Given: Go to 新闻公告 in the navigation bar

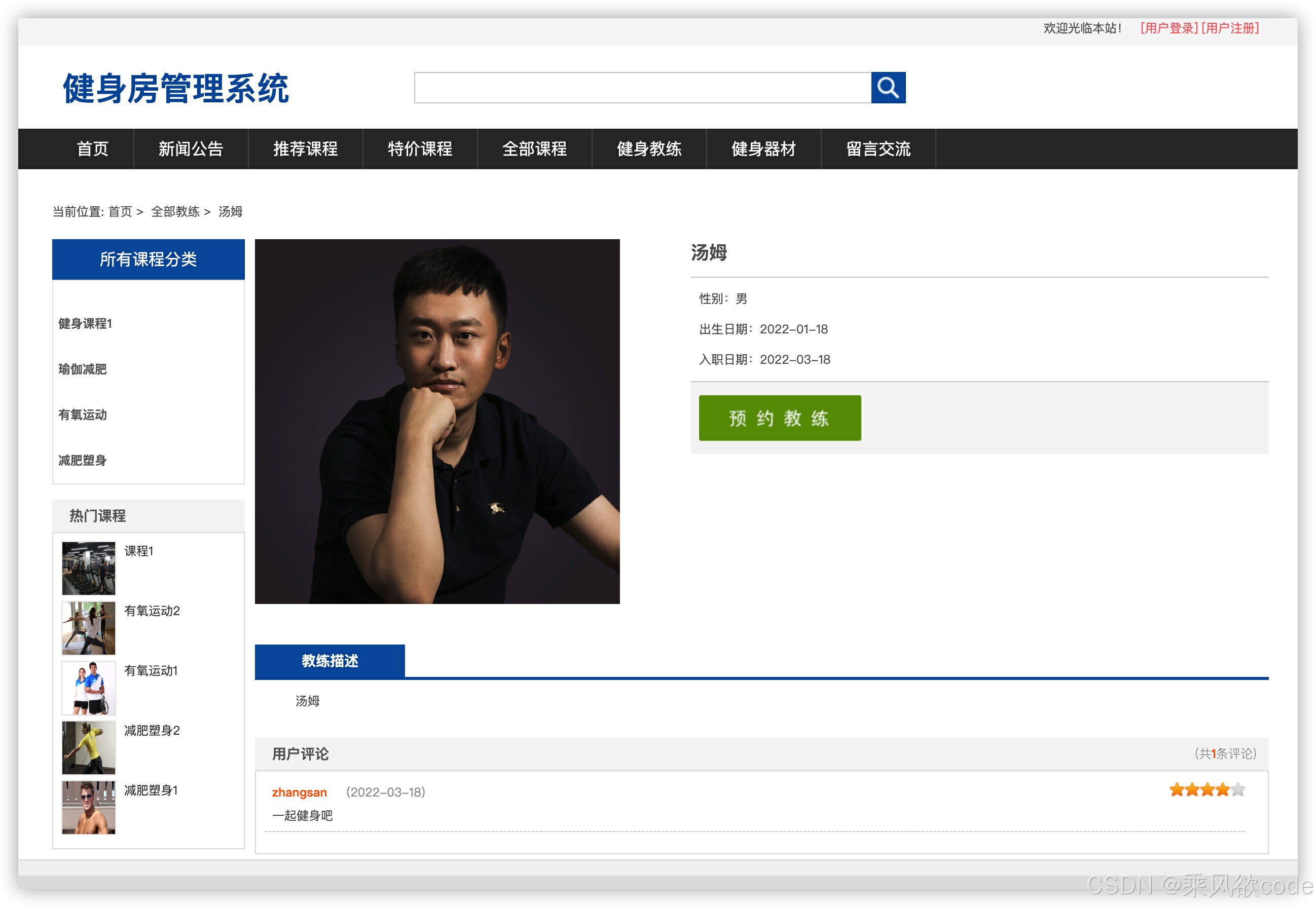Looking at the screenshot, I should pos(191,149).
